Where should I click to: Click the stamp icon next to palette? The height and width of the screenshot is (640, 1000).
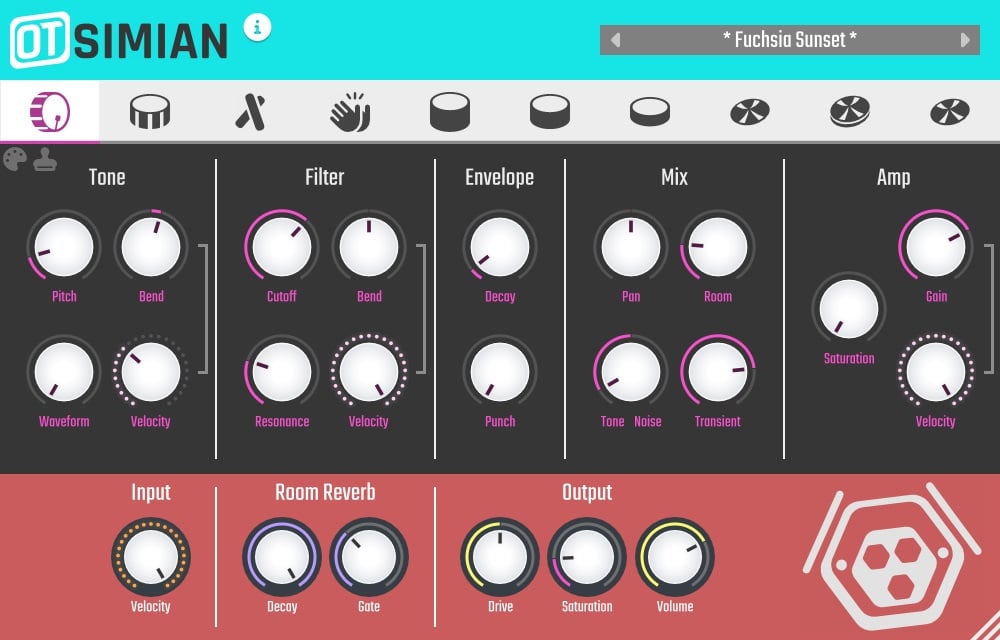click(x=45, y=159)
